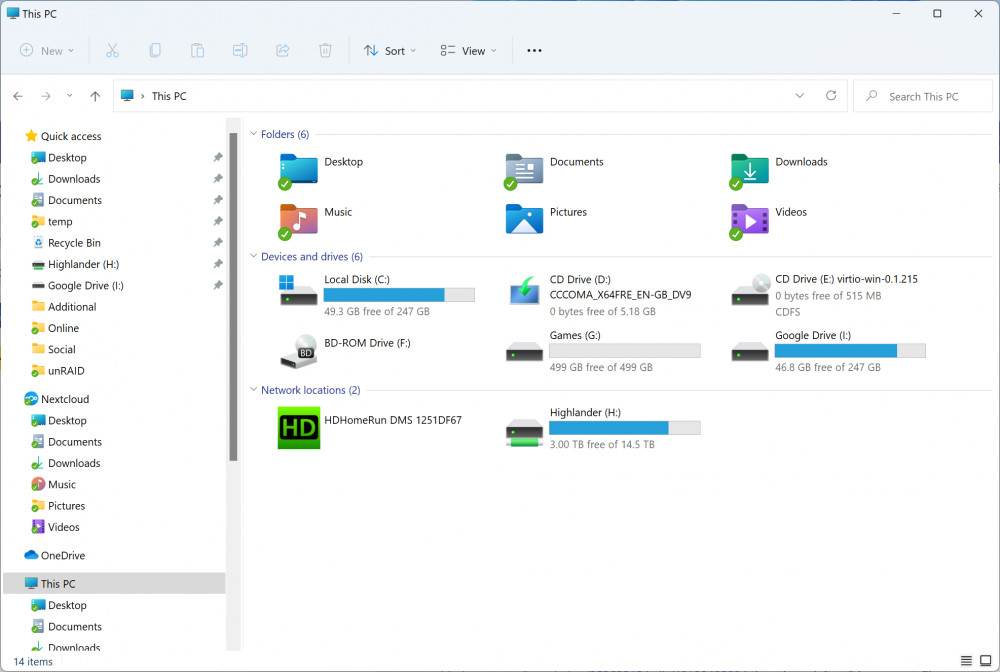Screen dimensions: 1000x672
Task: Open the View menu
Action: tap(468, 50)
